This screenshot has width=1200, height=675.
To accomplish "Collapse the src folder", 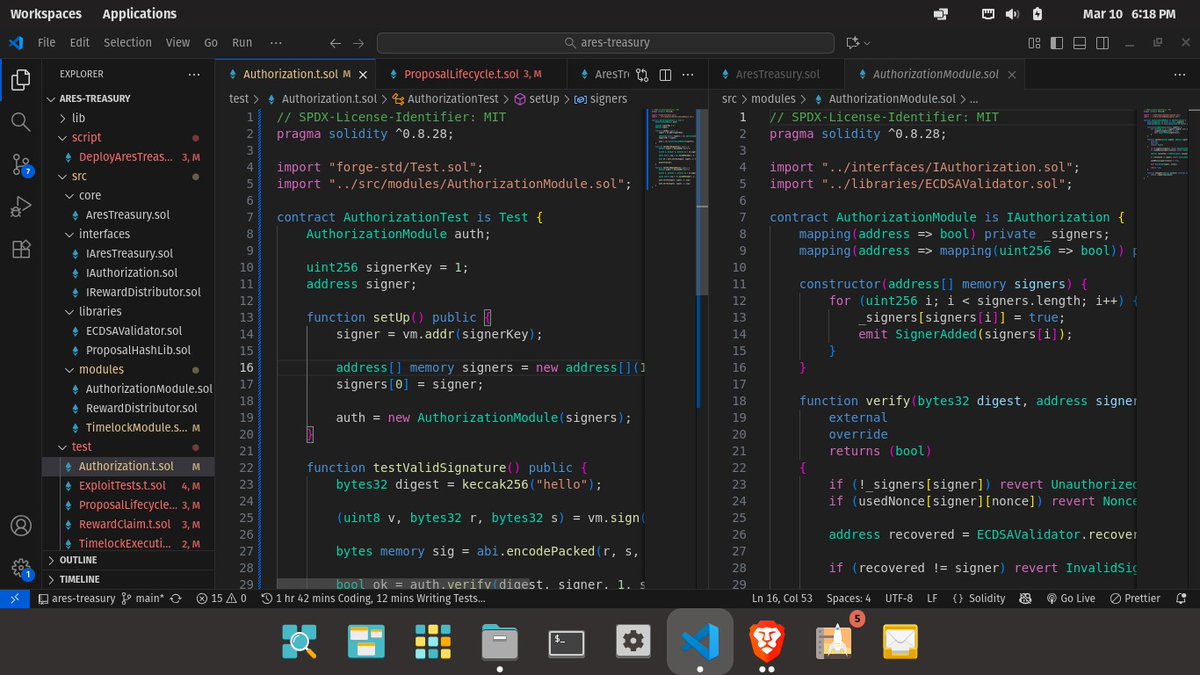I will (65, 176).
